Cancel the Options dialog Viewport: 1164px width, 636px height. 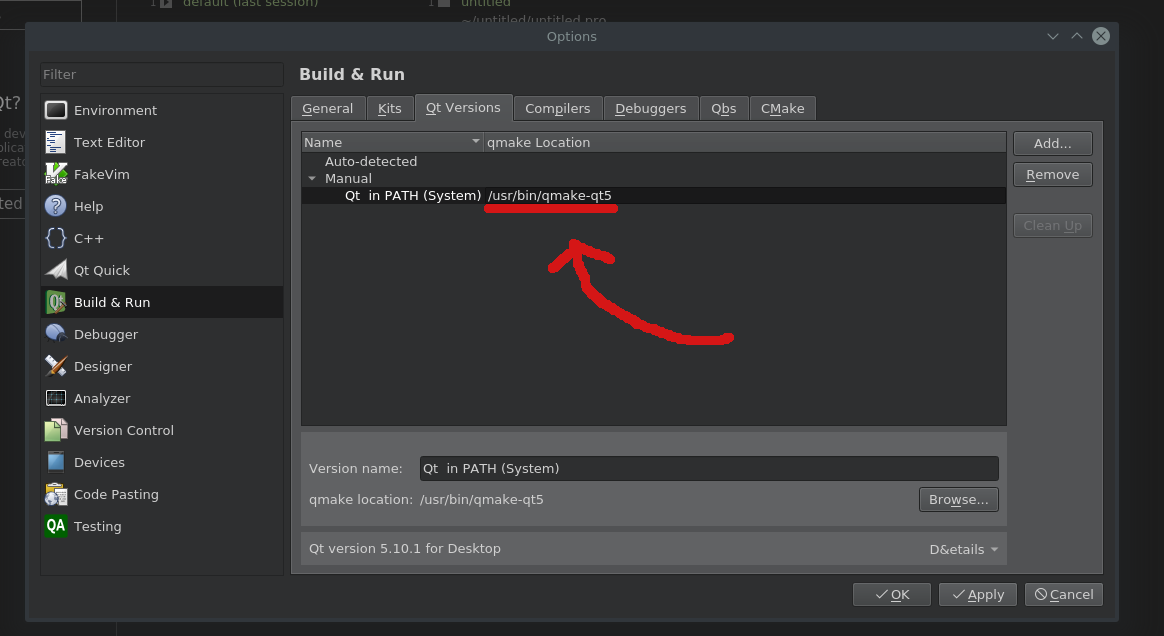1064,594
